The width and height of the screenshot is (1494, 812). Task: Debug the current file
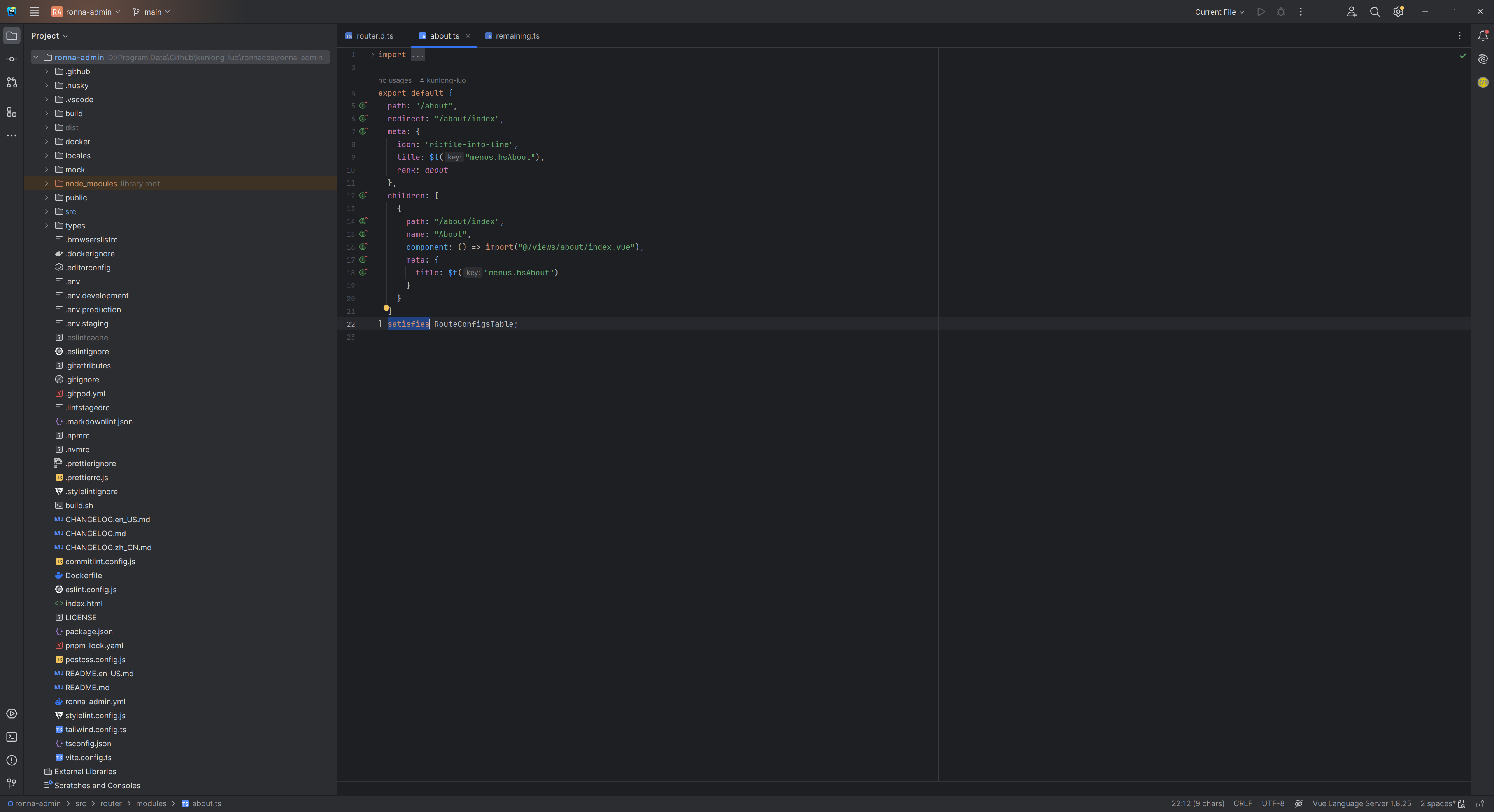[1281, 12]
